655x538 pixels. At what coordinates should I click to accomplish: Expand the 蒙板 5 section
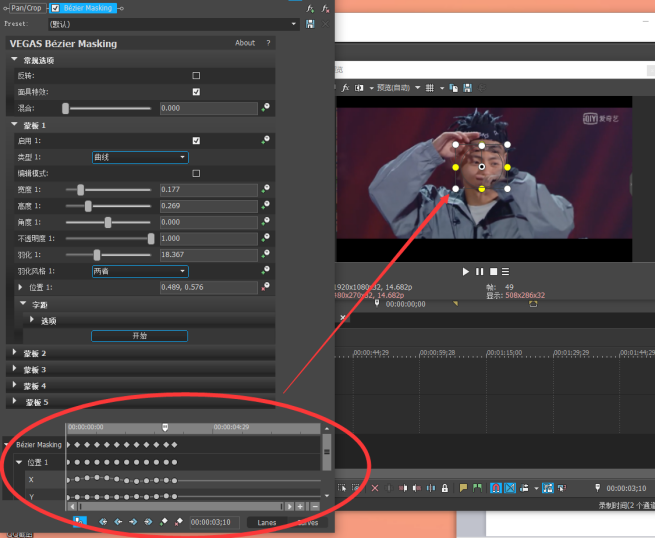(14, 401)
